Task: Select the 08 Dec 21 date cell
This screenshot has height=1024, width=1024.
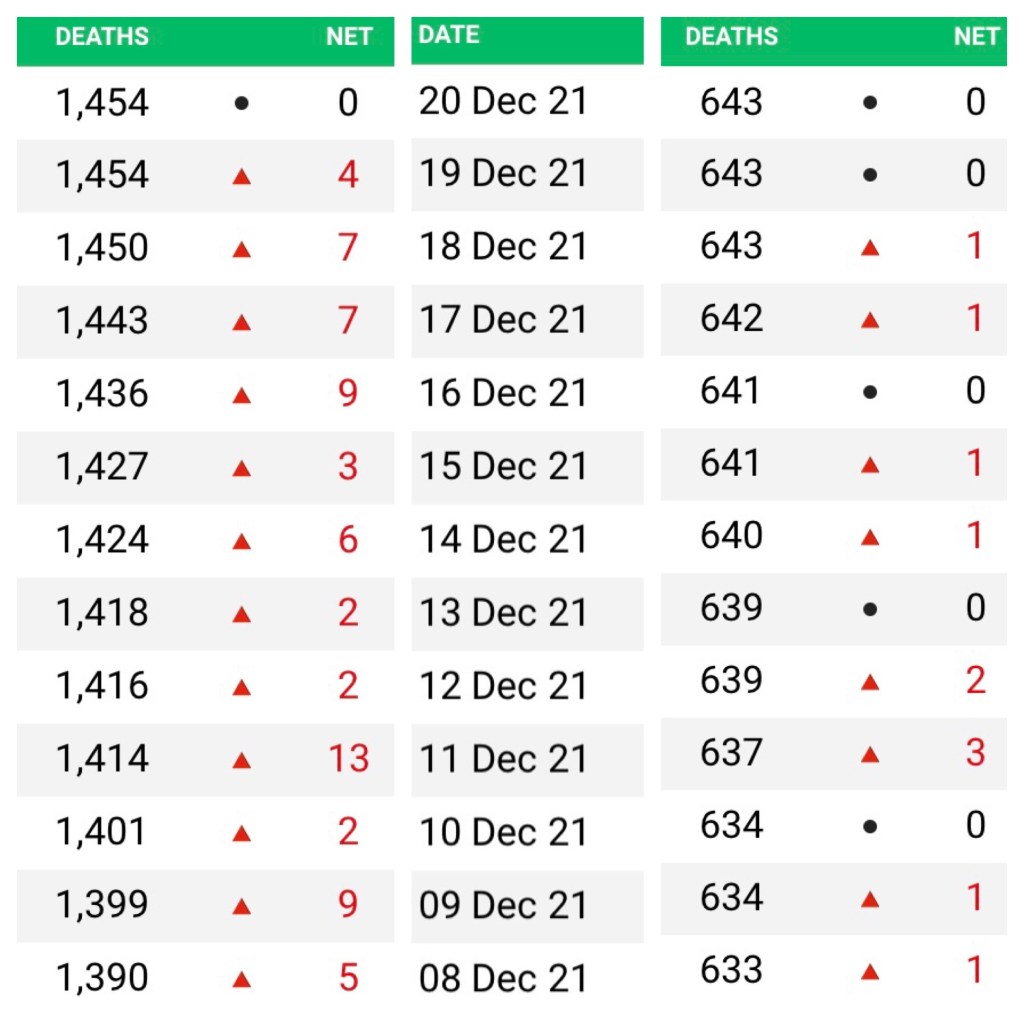Action: pos(503,978)
